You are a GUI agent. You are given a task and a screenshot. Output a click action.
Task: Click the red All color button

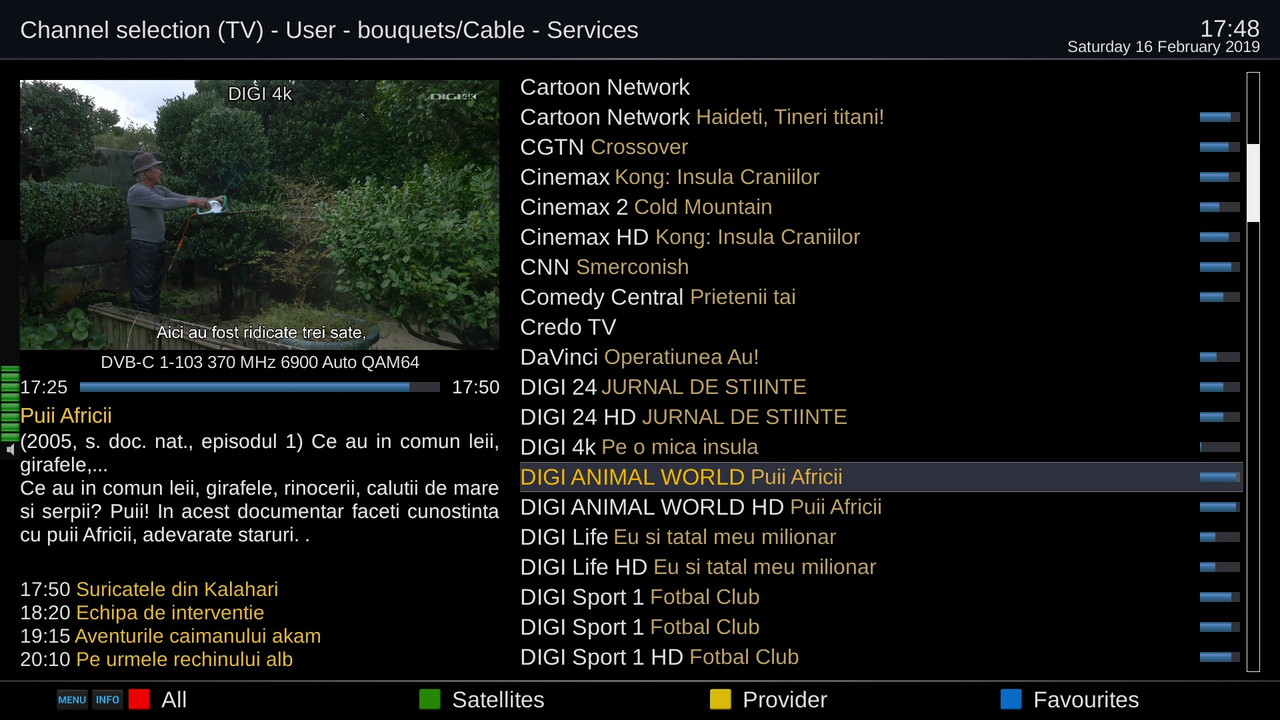click(139, 700)
